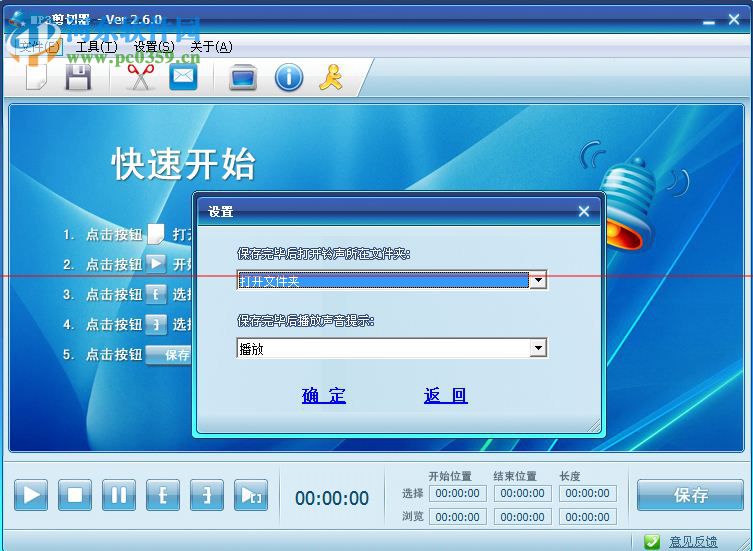The height and width of the screenshot is (551, 753).
Task: Click the blue info icon
Action: click(289, 77)
